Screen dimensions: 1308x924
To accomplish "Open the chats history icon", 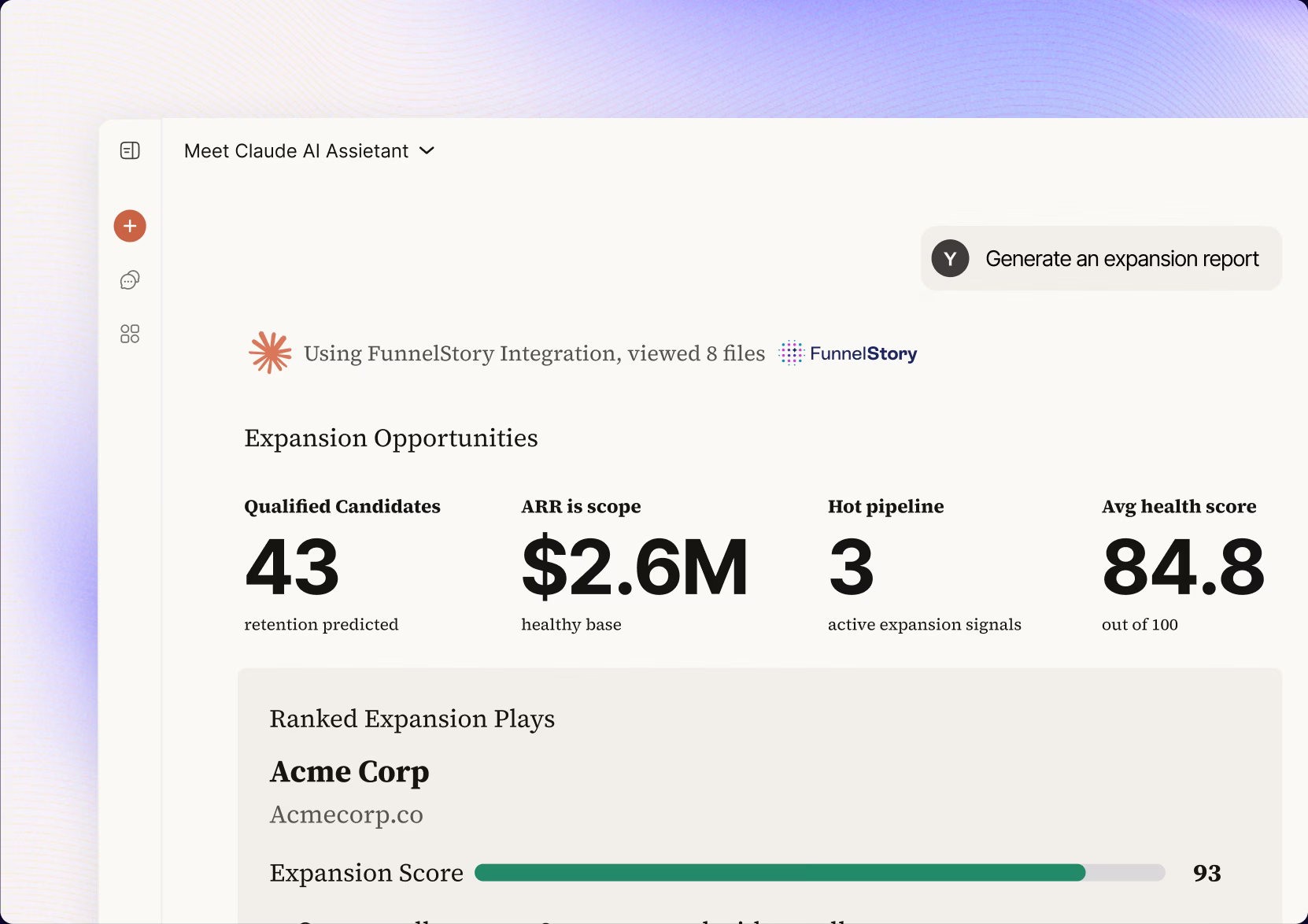I will click(x=130, y=280).
